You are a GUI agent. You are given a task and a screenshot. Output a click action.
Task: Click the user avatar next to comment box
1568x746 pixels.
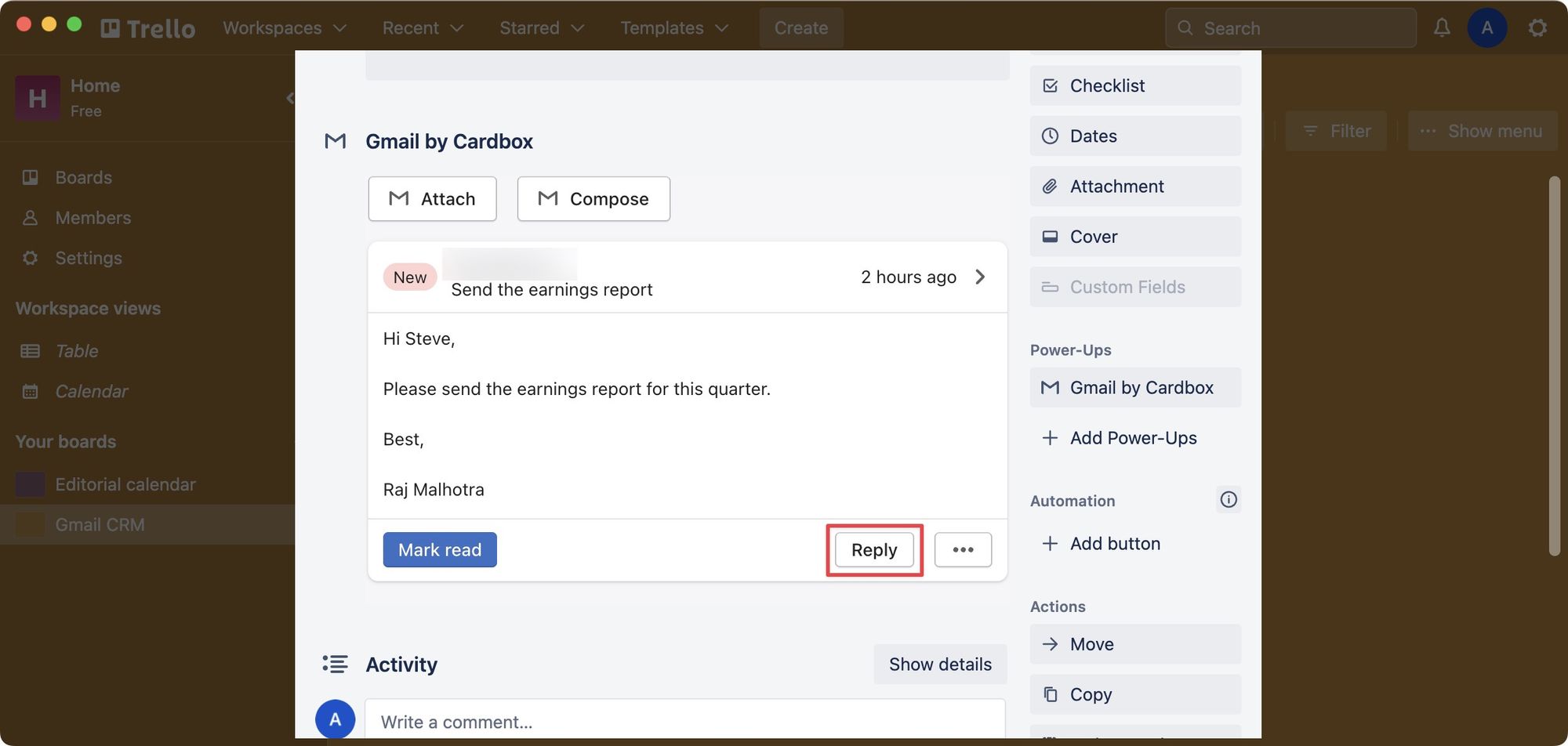335,719
